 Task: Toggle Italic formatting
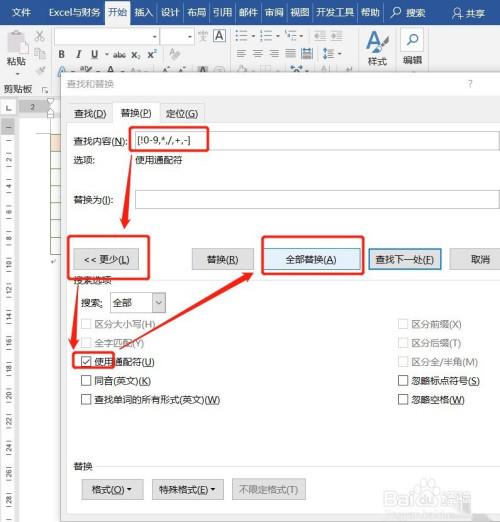click(x=79, y=54)
